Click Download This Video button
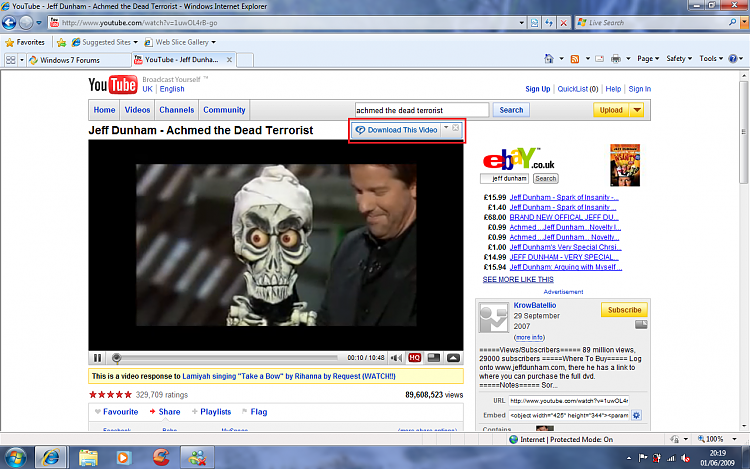Viewport: 750px width, 469px height. (397, 130)
